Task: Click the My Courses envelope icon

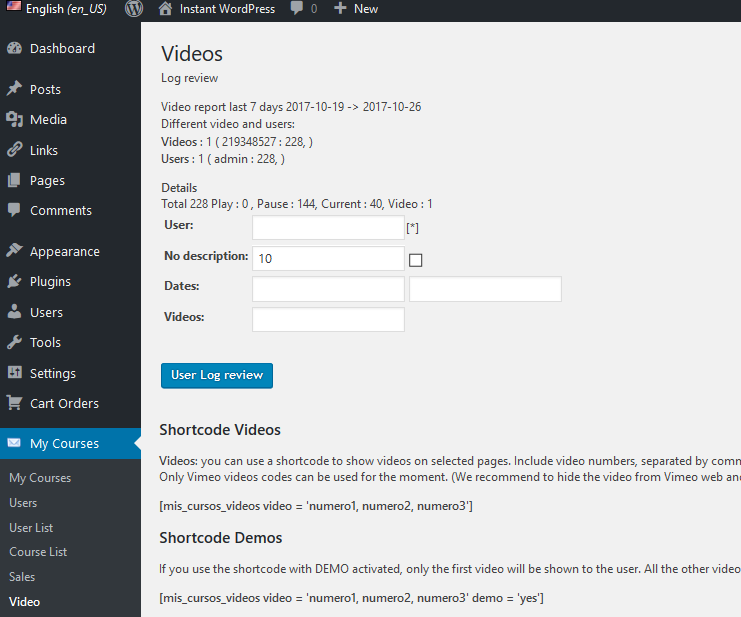Action: click(14, 443)
